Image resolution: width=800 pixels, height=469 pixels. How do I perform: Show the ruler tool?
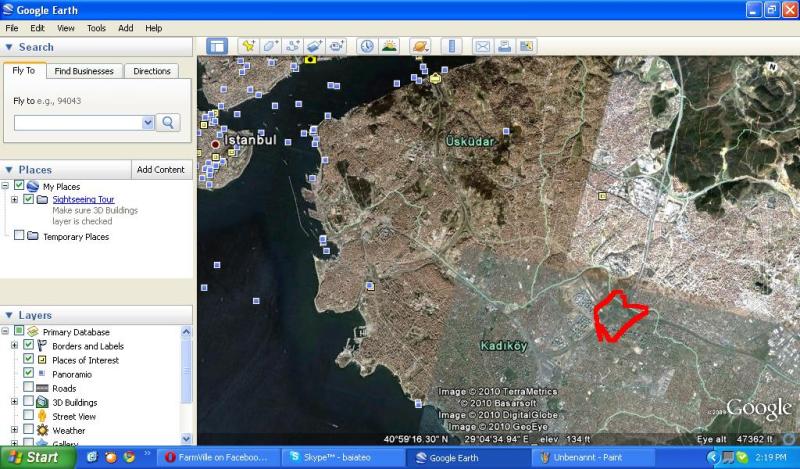click(452, 46)
